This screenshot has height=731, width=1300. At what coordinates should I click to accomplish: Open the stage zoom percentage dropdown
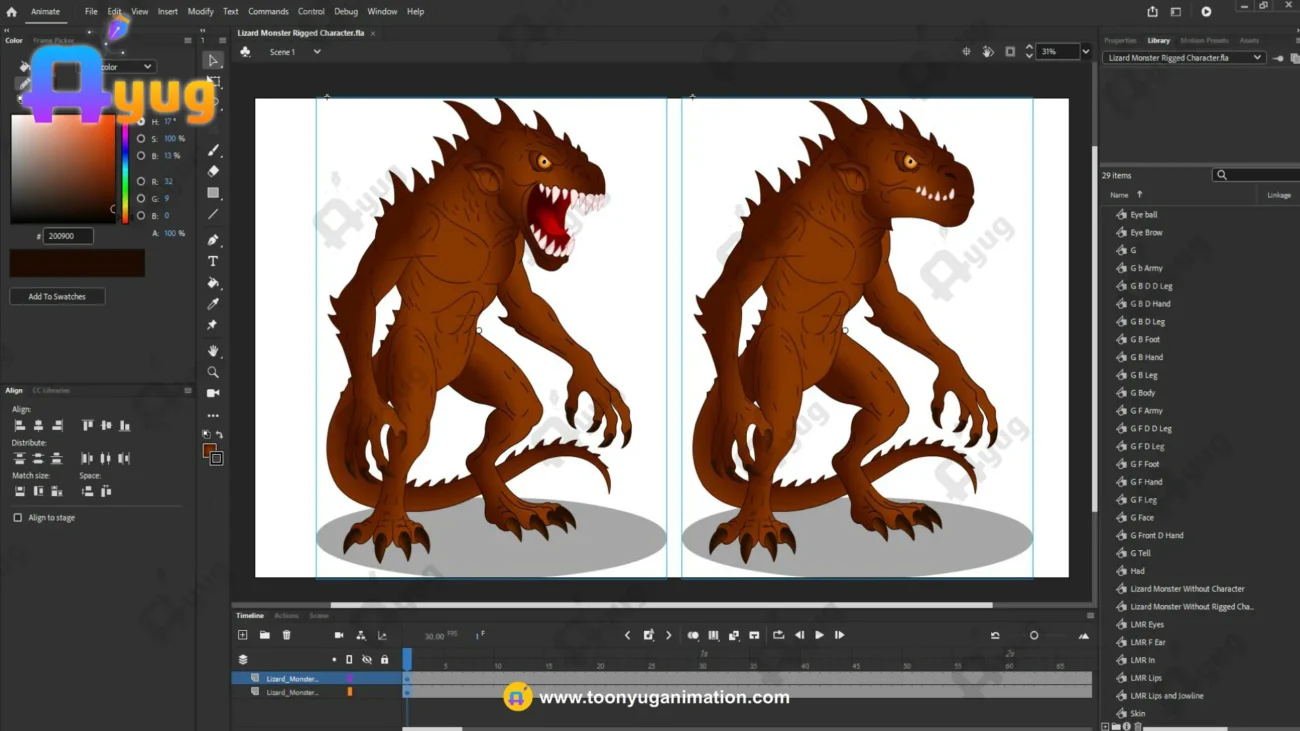tap(1085, 52)
